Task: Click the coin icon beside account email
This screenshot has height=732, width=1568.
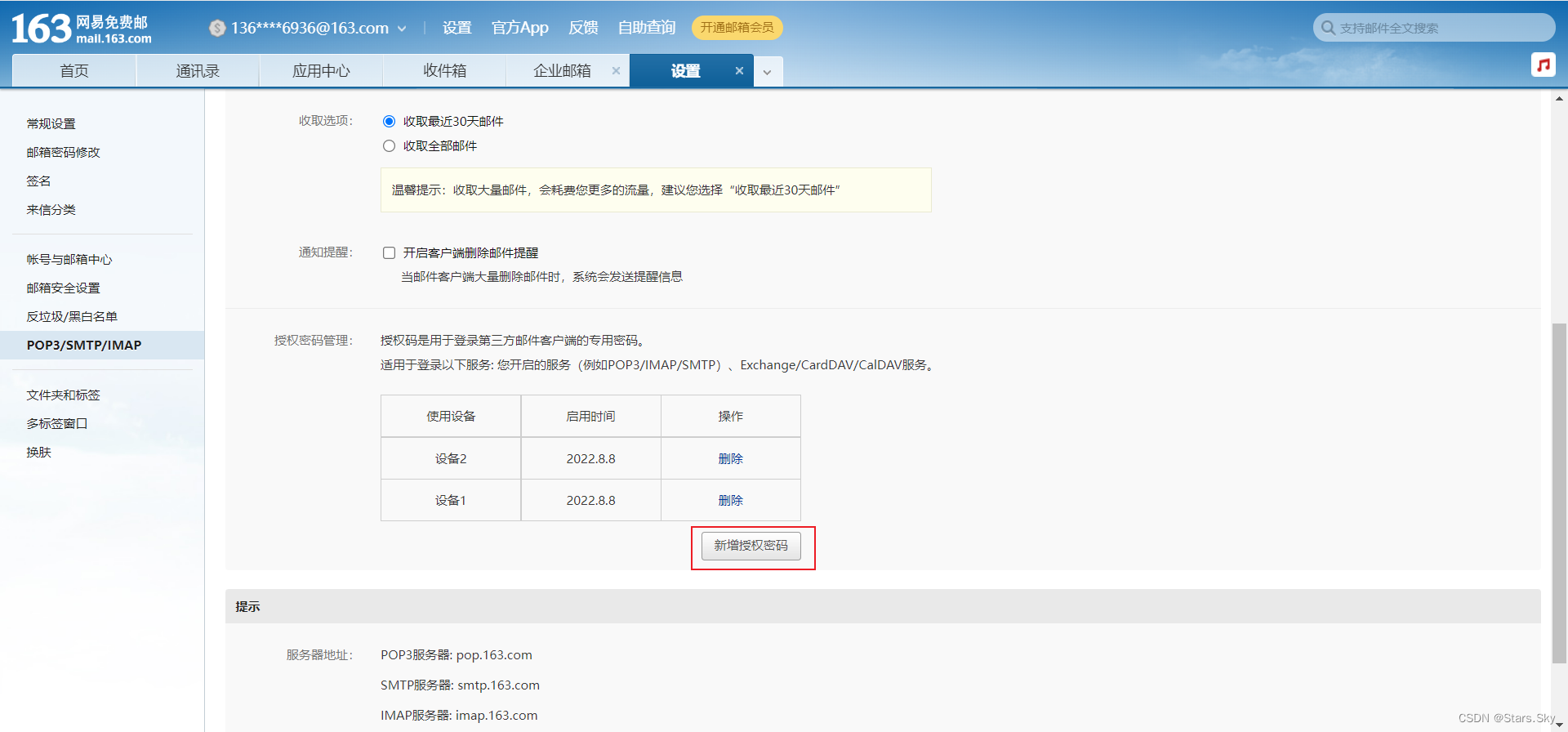Action: pos(217,28)
